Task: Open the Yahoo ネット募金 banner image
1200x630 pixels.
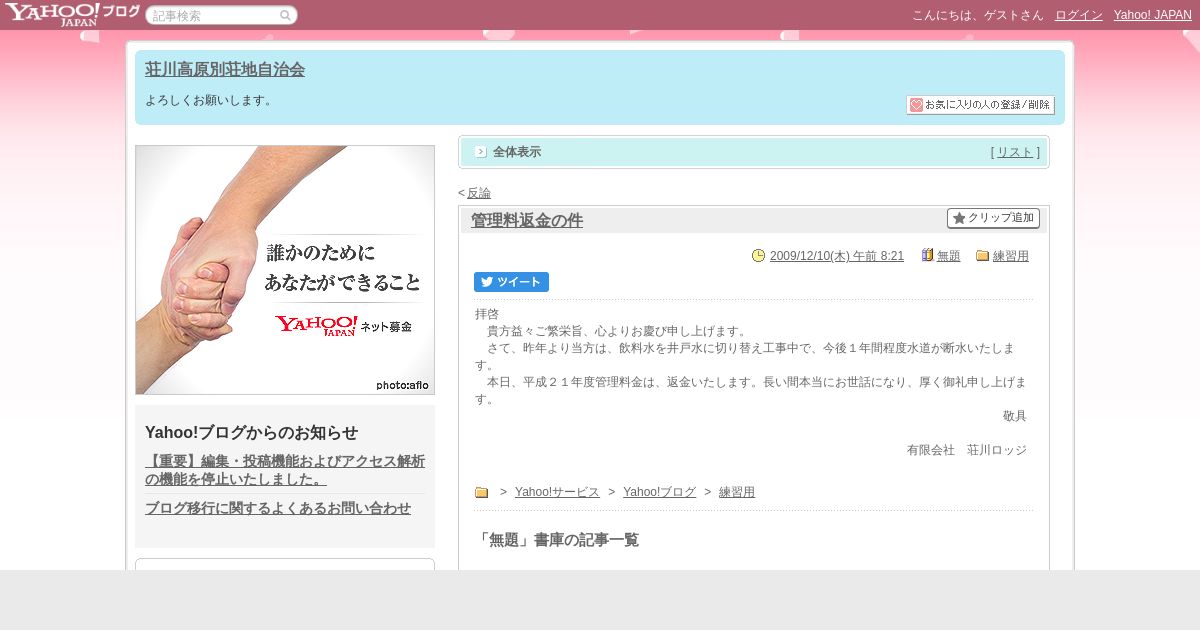Action: (285, 270)
